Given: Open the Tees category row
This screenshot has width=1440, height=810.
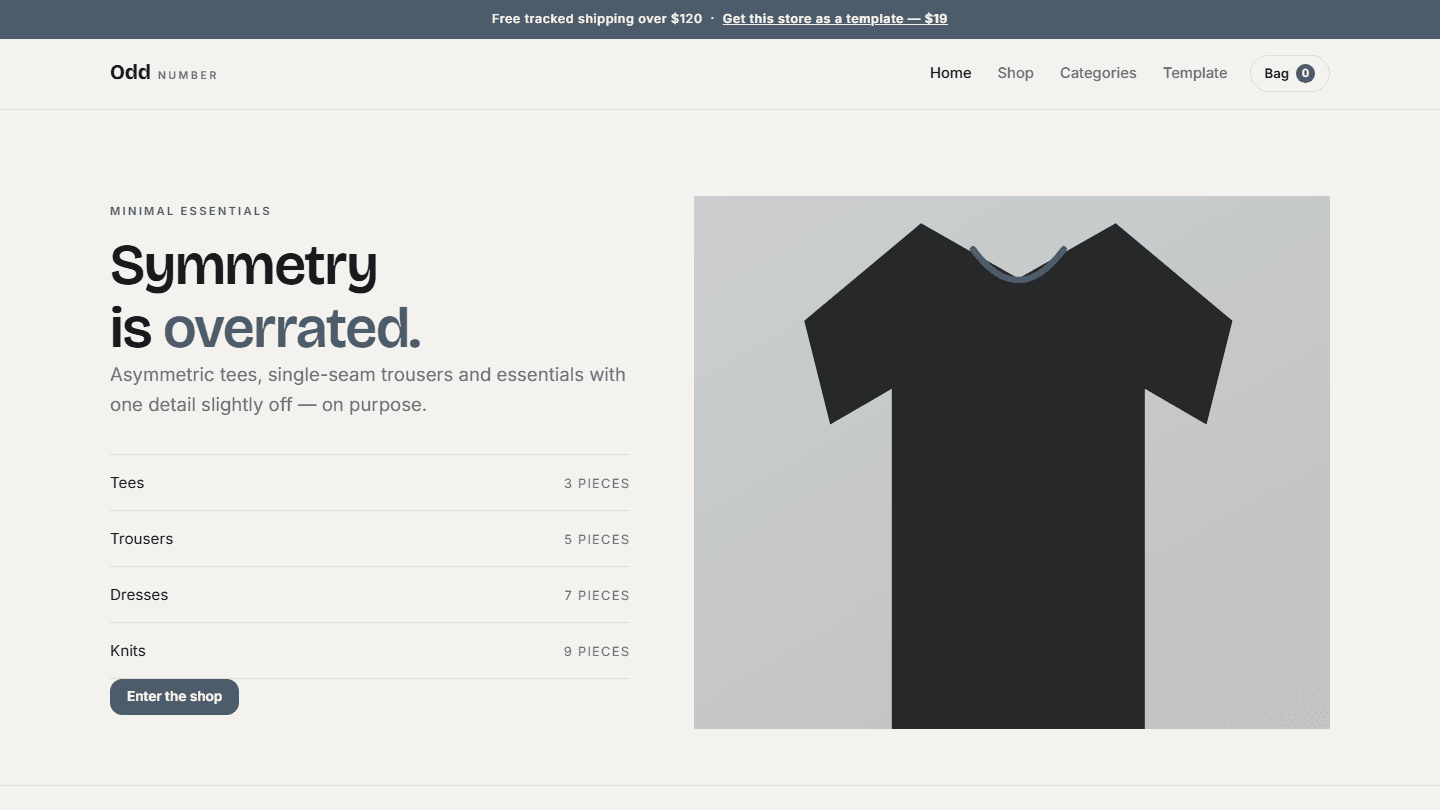Looking at the screenshot, I should click(370, 483).
